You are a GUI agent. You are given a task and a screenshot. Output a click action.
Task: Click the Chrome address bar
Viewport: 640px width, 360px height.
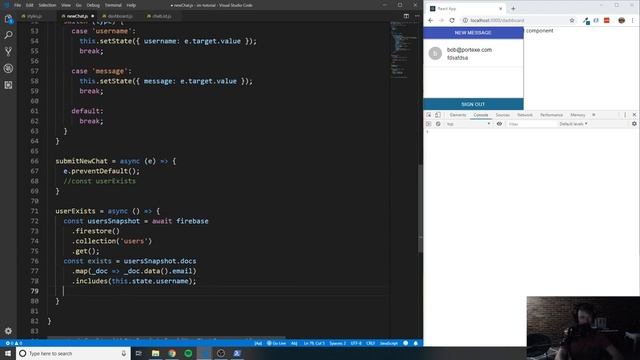(513, 20)
